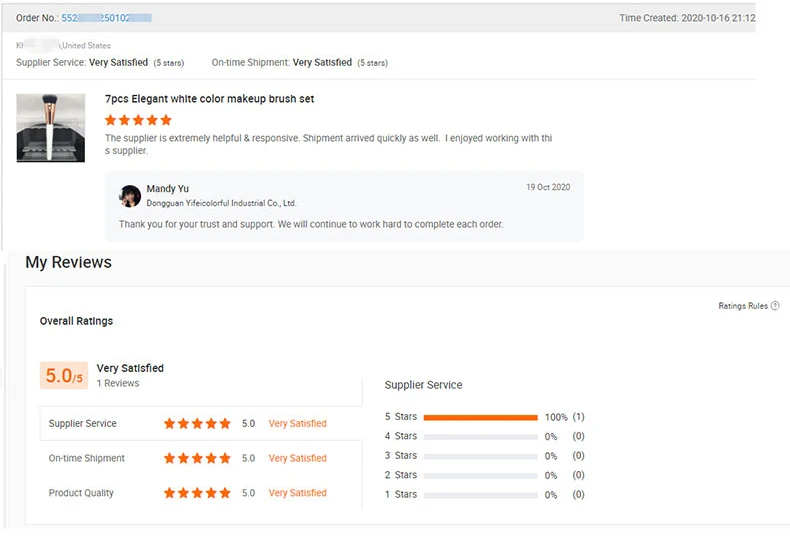790x539 pixels.
Task: Open the order number link
Action: [x=106, y=18]
